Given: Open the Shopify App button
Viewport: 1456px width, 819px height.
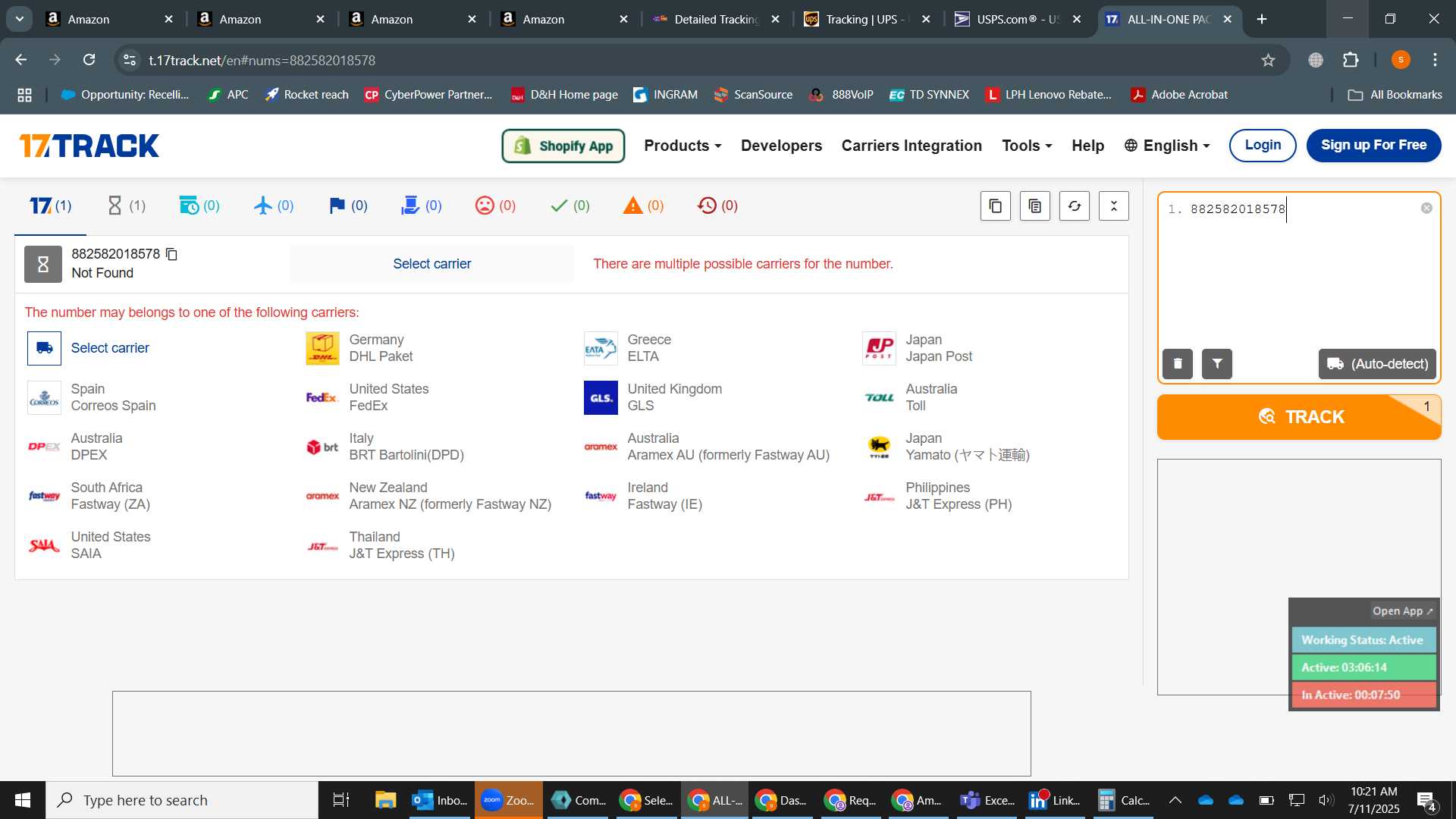Looking at the screenshot, I should click(x=563, y=146).
